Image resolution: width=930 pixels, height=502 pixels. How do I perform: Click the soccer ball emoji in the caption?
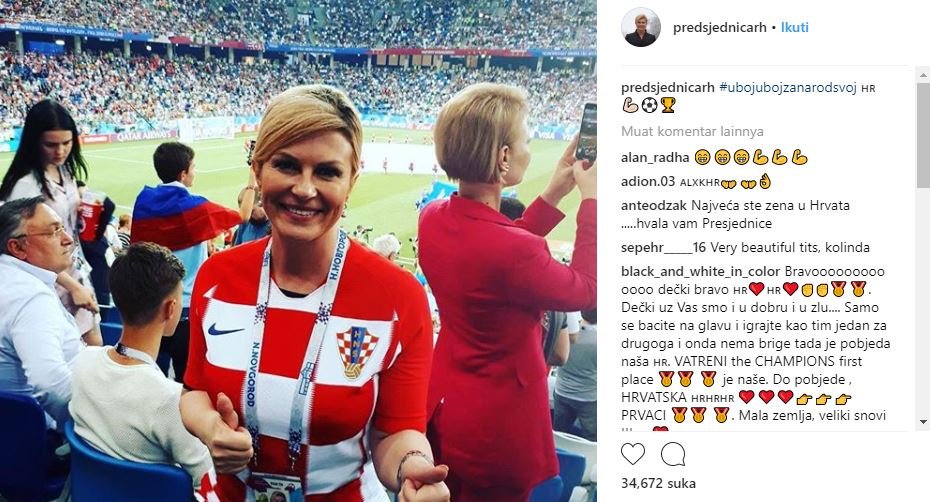tap(649, 106)
